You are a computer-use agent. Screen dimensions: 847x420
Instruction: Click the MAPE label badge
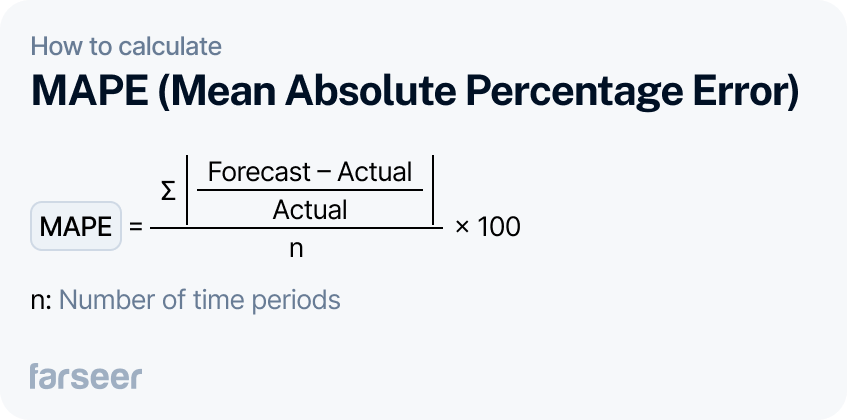pyautogui.click(x=76, y=226)
